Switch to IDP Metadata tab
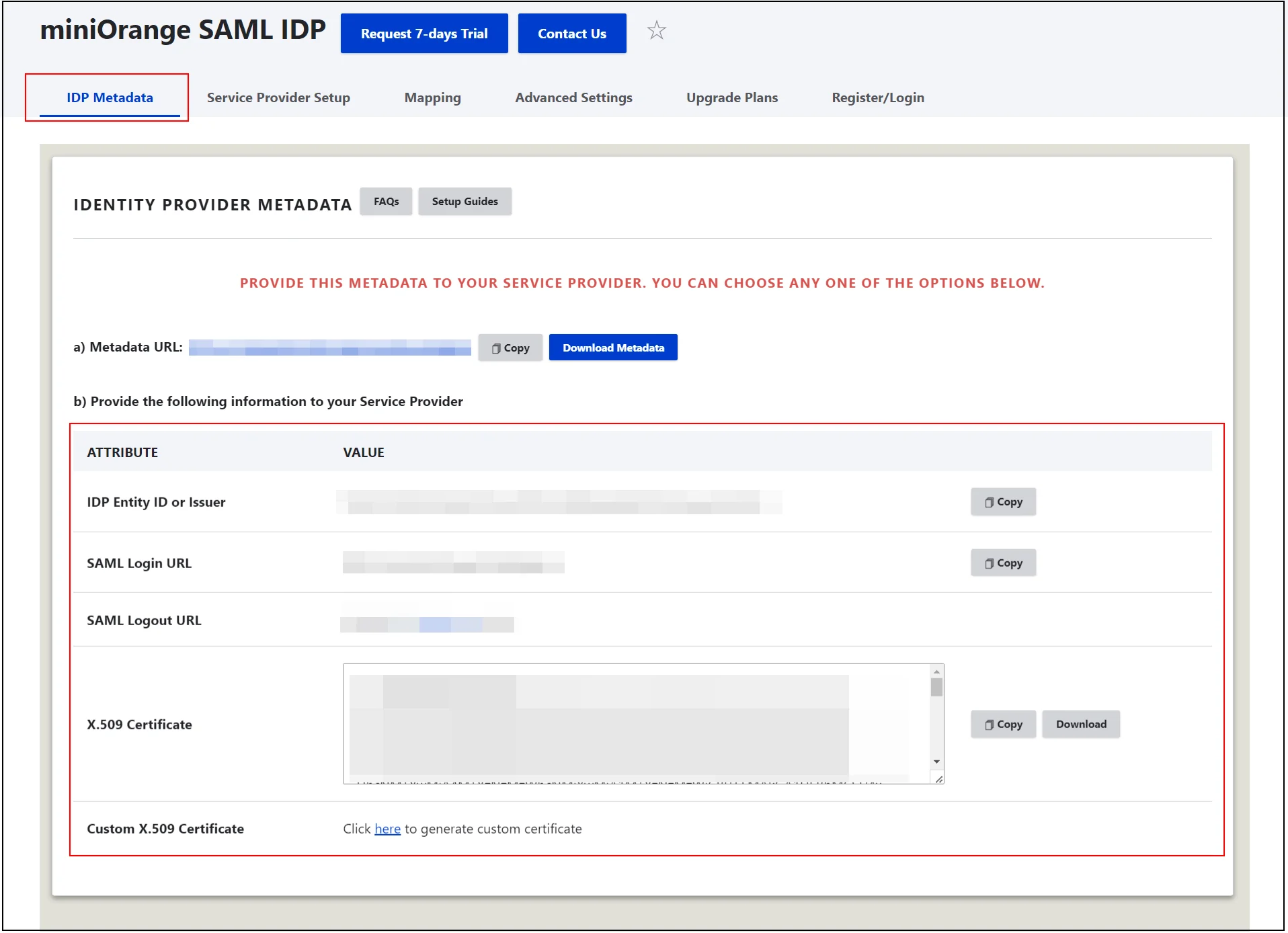This screenshot has width=1288, height=933. pos(110,97)
